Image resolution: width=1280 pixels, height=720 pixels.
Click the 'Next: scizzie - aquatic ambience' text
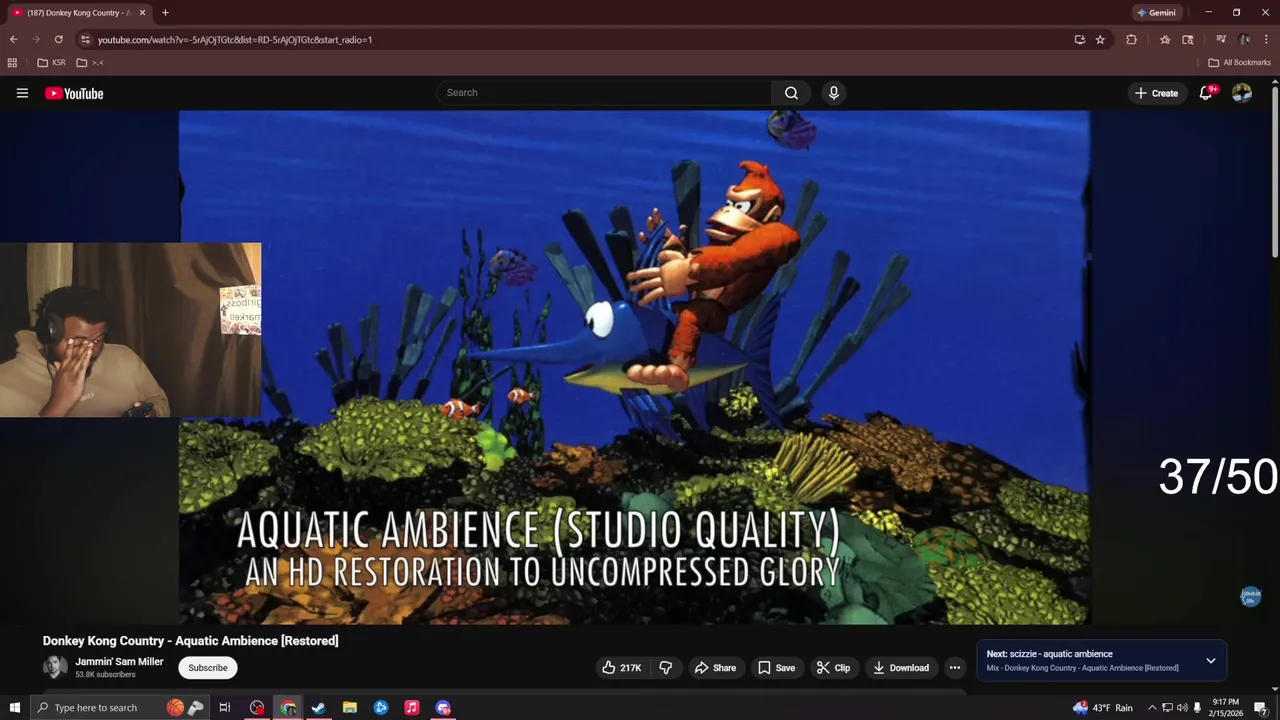coord(1049,654)
